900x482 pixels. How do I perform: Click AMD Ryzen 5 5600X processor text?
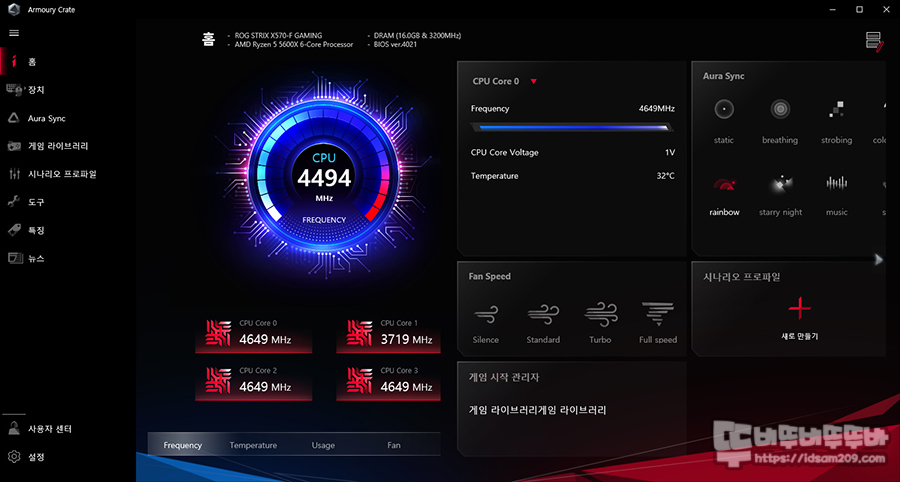[x=293, y=44]
